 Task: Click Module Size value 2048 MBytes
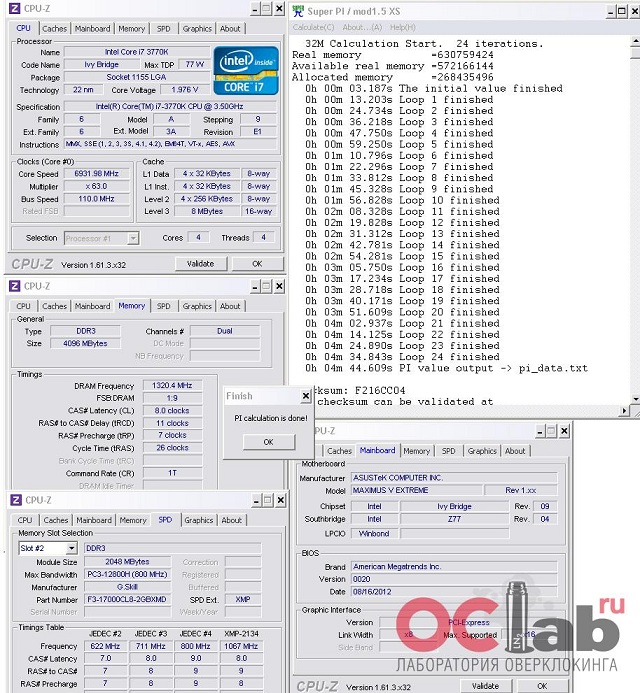tap(127, 562)
